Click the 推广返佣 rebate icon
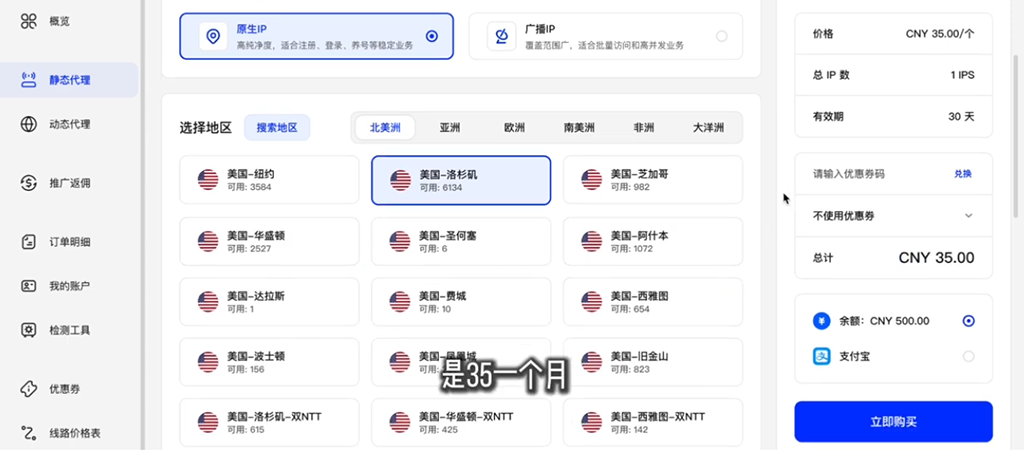The width and height of the screenshot is (1024, 457). pyautogui.click(x=29, y=183)
